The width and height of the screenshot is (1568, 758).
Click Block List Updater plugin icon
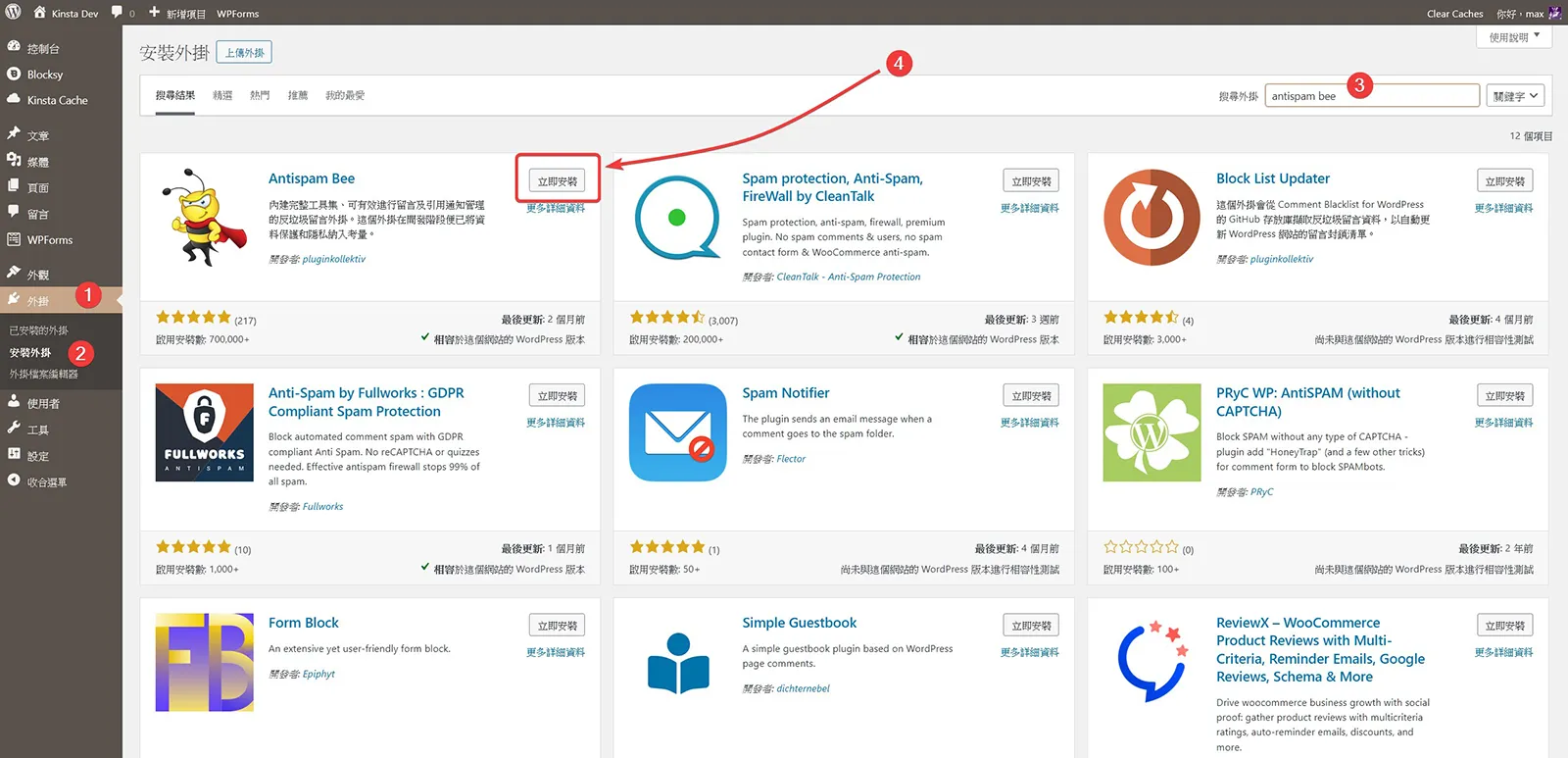1151,217
